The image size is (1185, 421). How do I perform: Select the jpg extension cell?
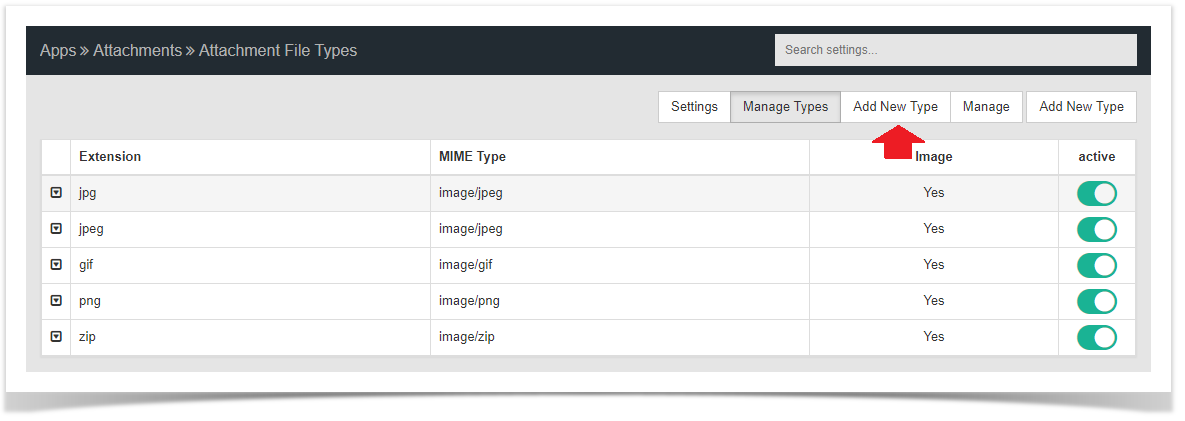tap(250, 193)
